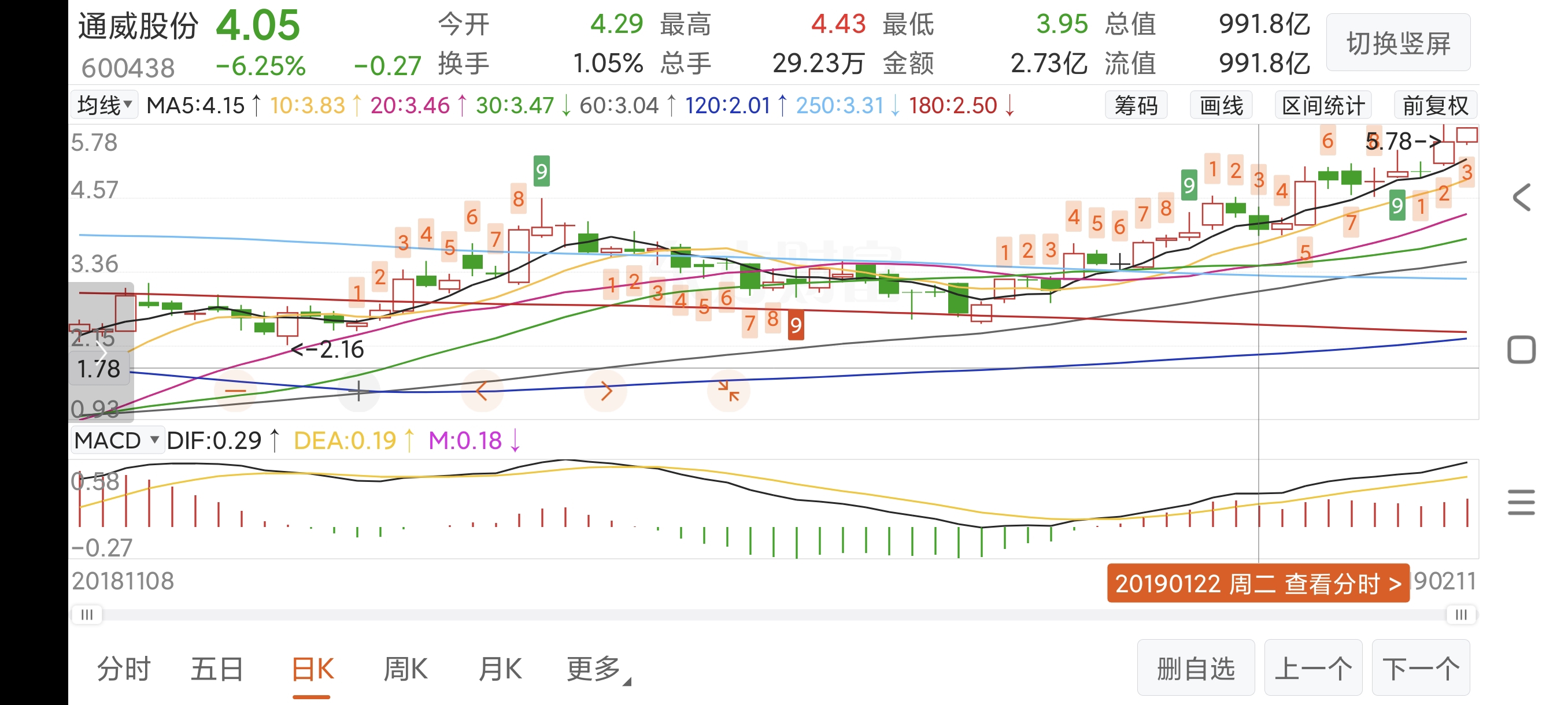
Task: Tap the DEA:0.19 MACD value
Action: pyautogui.click(x=356, y=440)
